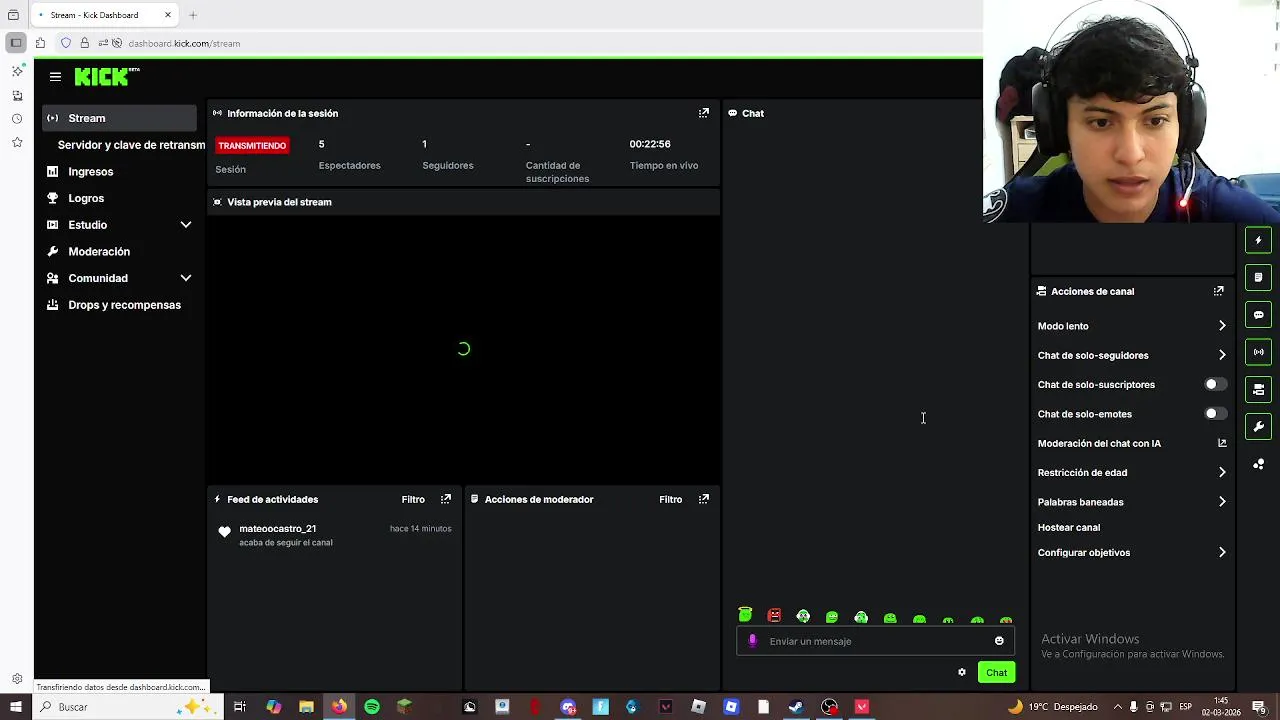Screen dimensions: 1280x720
Task: Open a new browser tab
Action: tap(193, 15)
